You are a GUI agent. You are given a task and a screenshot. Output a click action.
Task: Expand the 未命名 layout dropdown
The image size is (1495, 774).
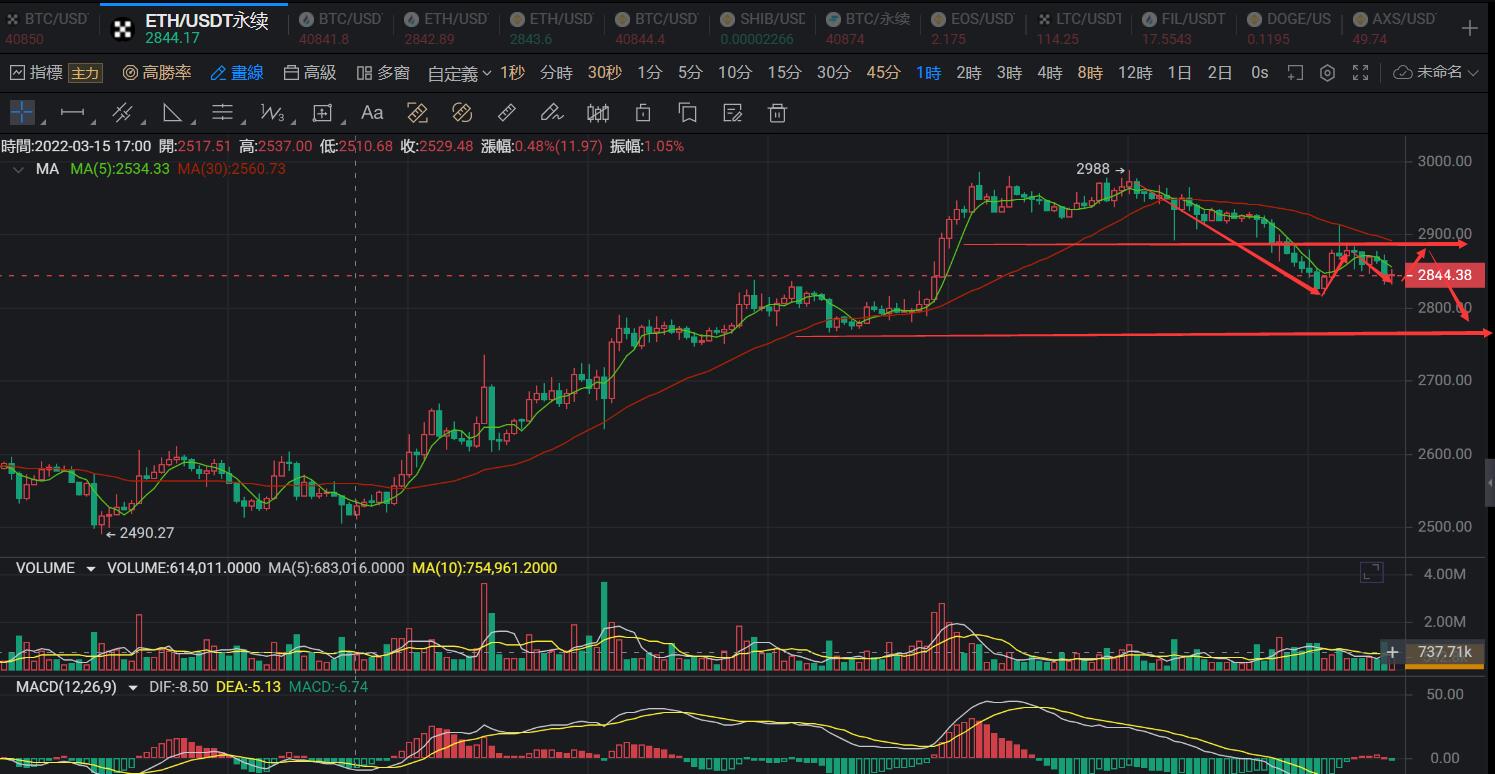click(x=1436, y=73)
